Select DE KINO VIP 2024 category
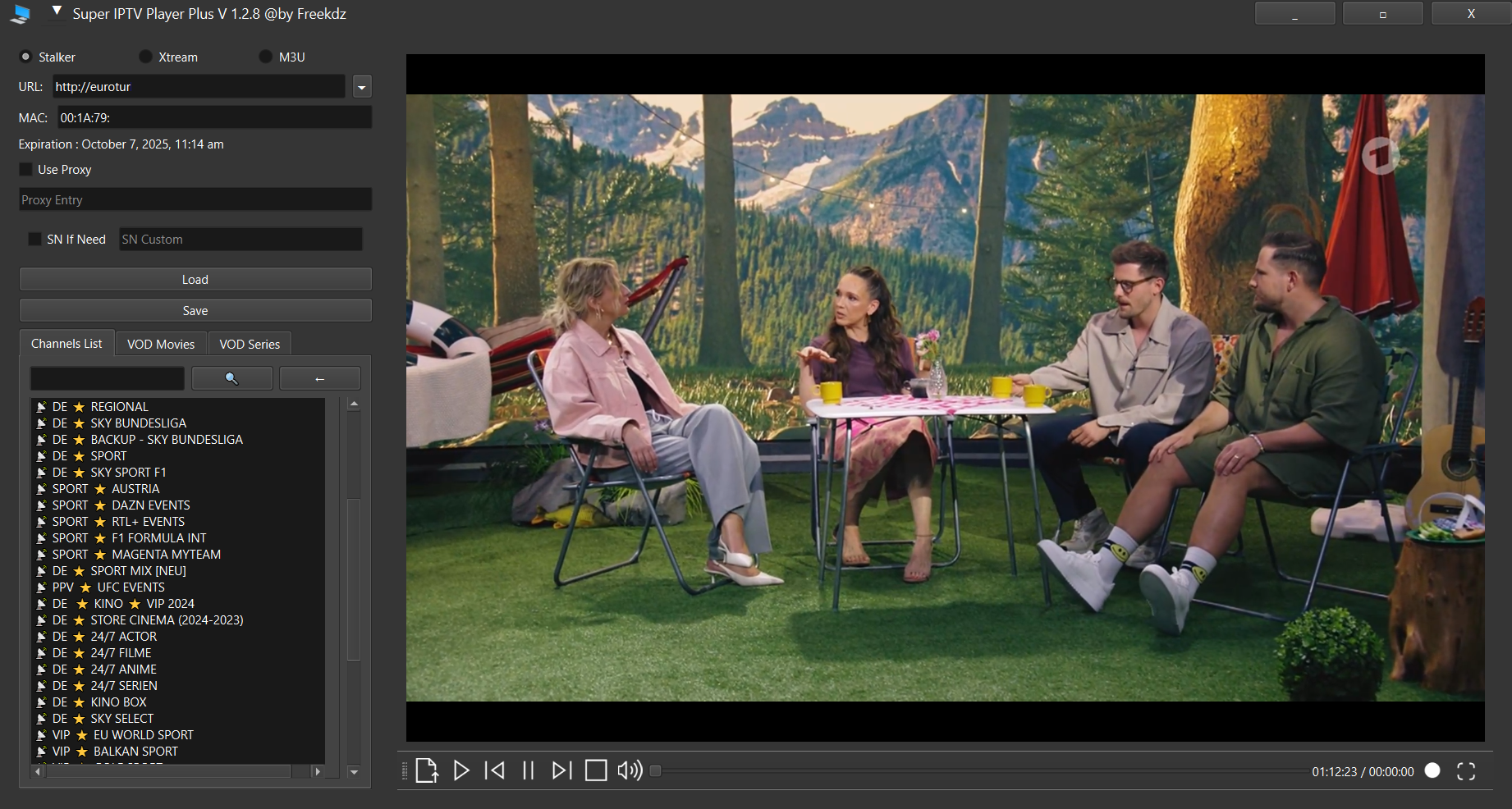Viewport: 1512px width, 809px height. (x=178, y=603)
